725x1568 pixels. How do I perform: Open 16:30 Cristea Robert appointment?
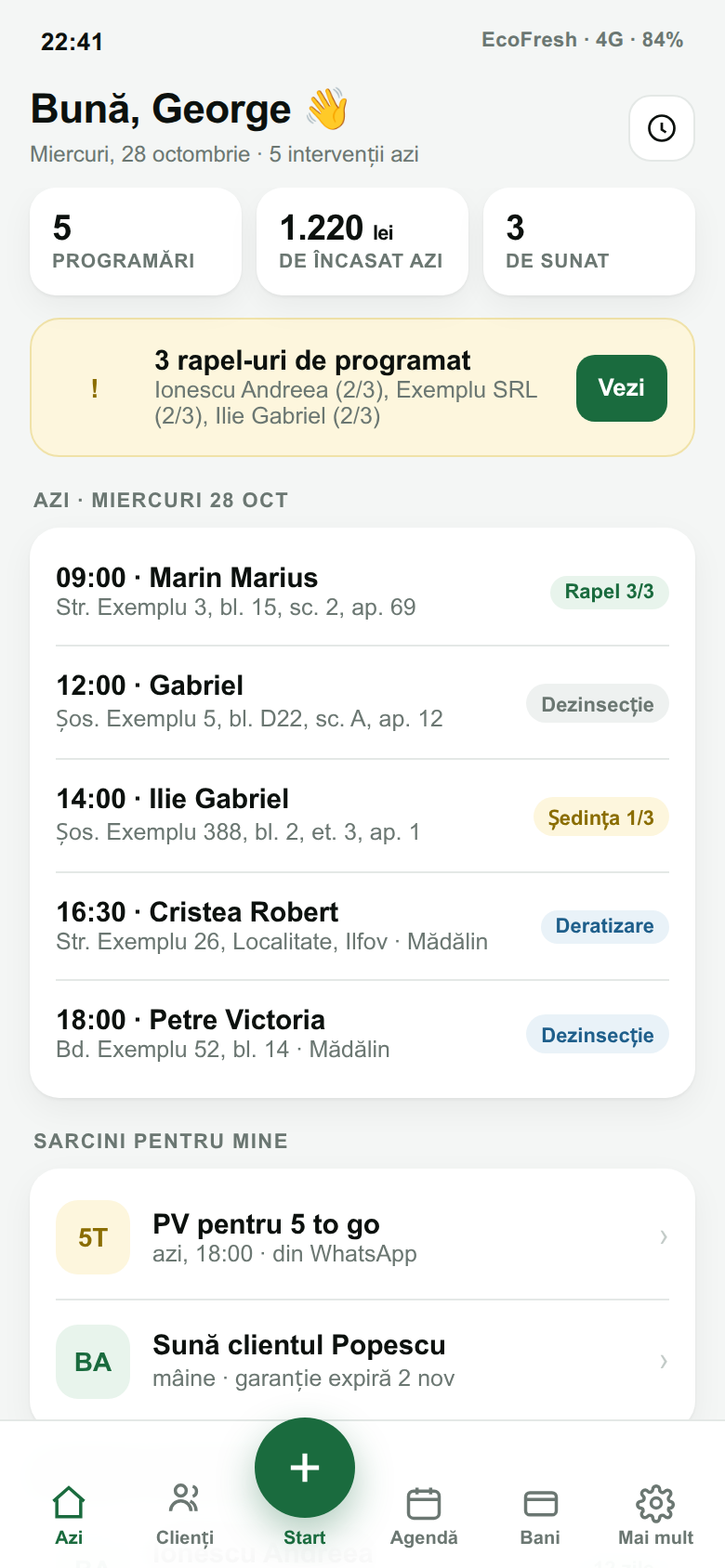(x=362, y=926)
